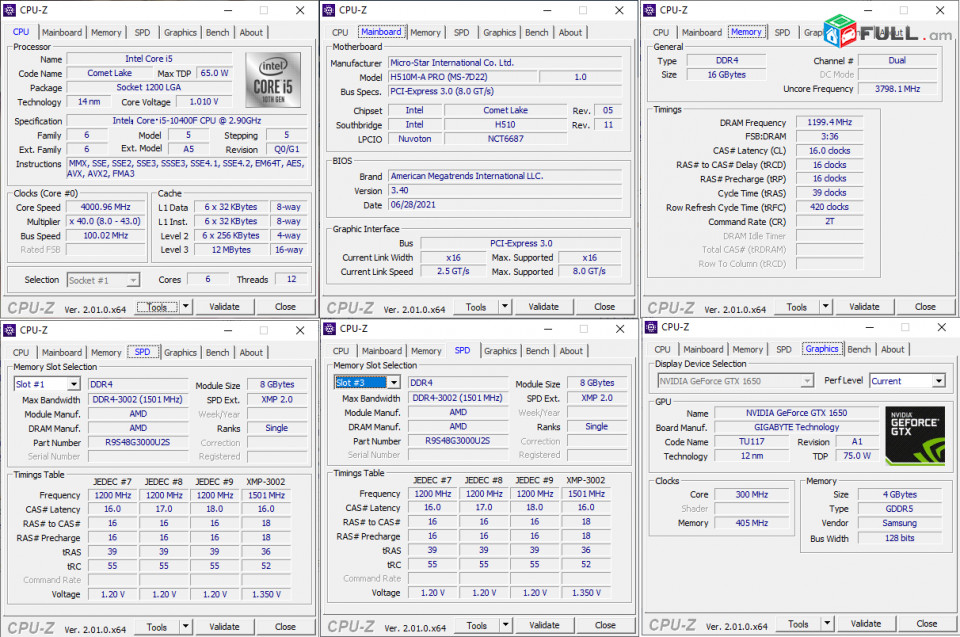The height and width of the screenshot is (637, 960).
Task: Click the '4000.96 MHz' core speed value
Action: 106,207
